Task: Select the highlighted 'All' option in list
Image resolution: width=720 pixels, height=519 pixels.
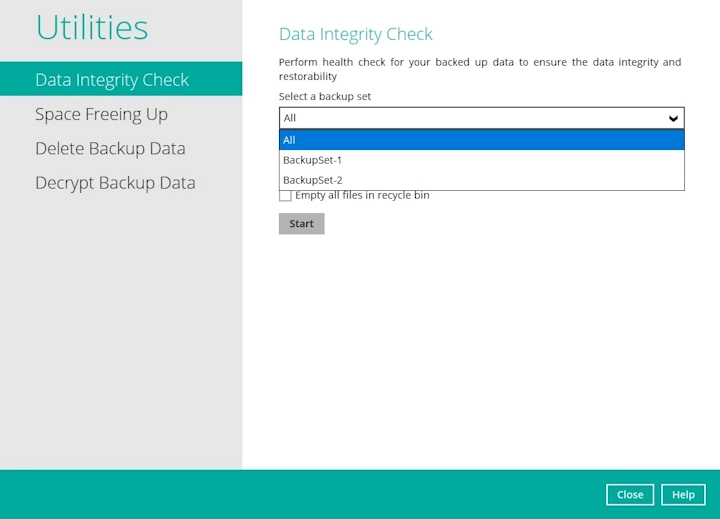Action: pos(481,140)
